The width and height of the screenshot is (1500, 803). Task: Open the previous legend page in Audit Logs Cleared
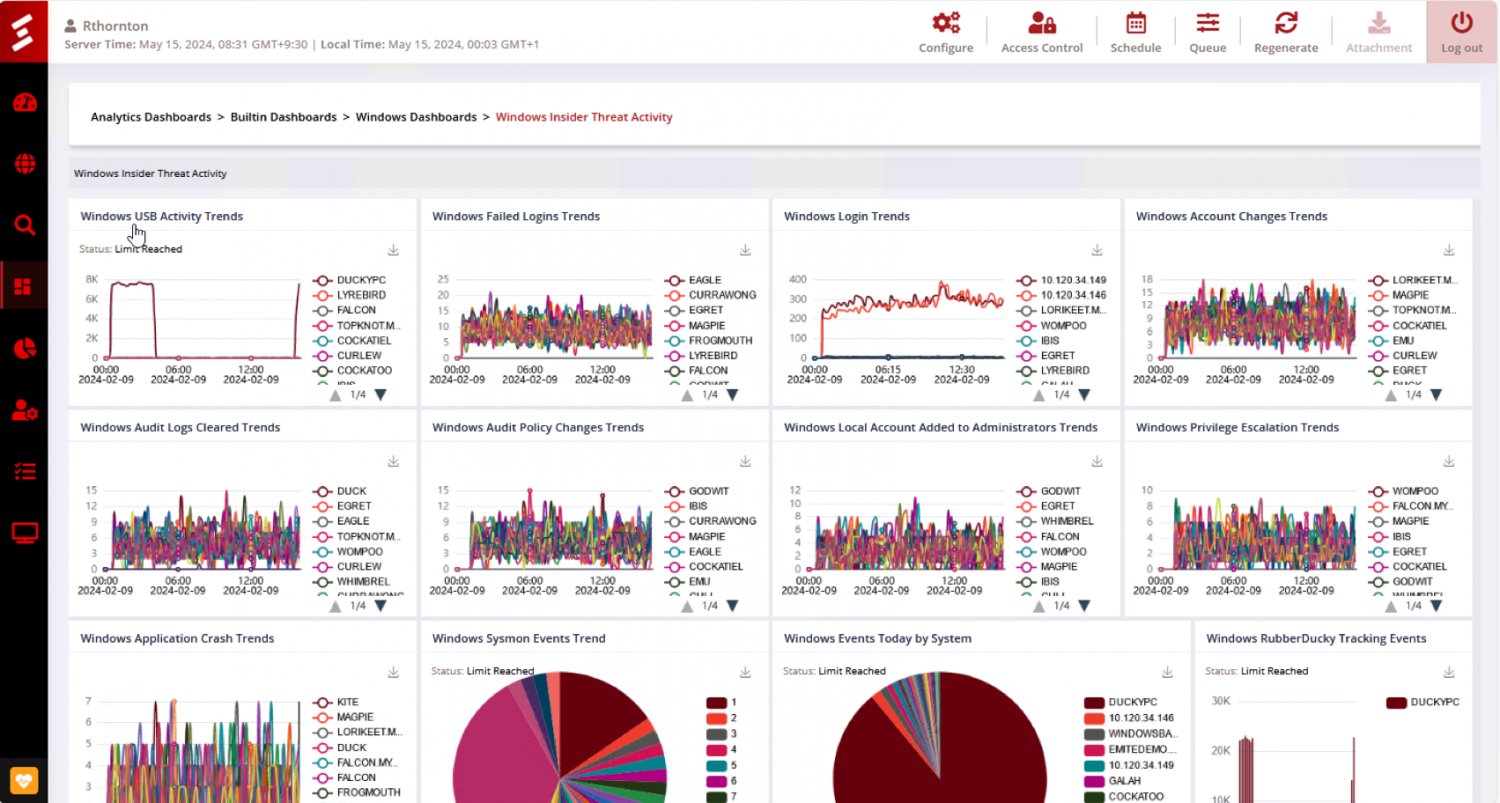pos(333,605)
